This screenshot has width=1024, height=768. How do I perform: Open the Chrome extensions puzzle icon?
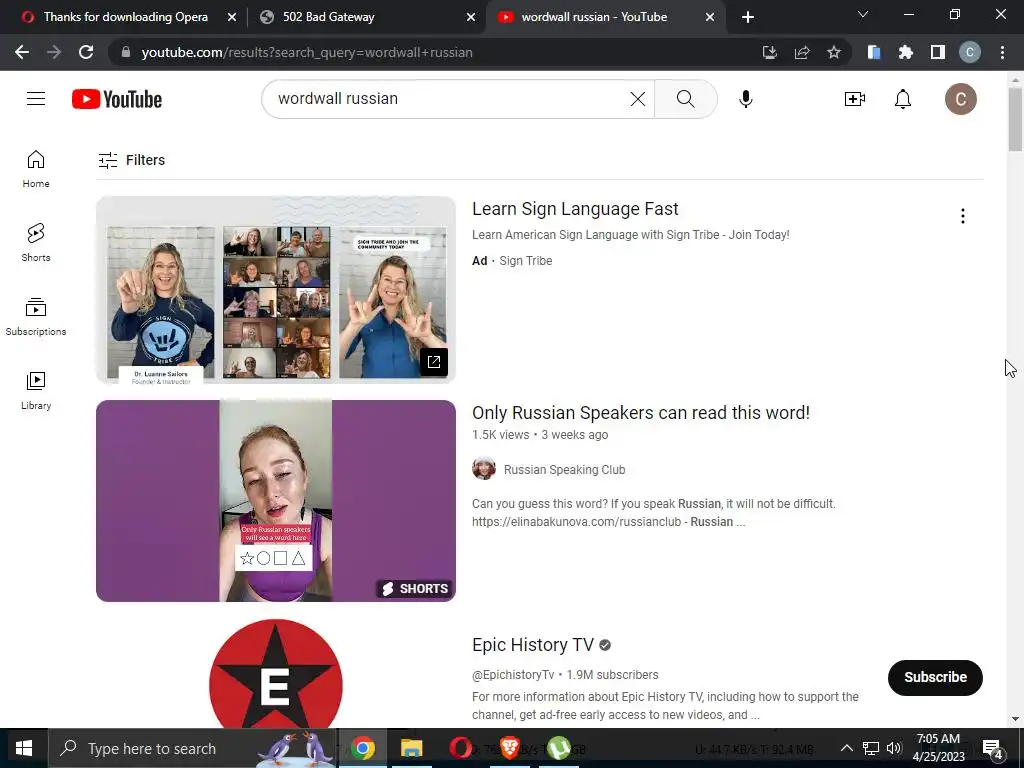click(x=905, y=52)
